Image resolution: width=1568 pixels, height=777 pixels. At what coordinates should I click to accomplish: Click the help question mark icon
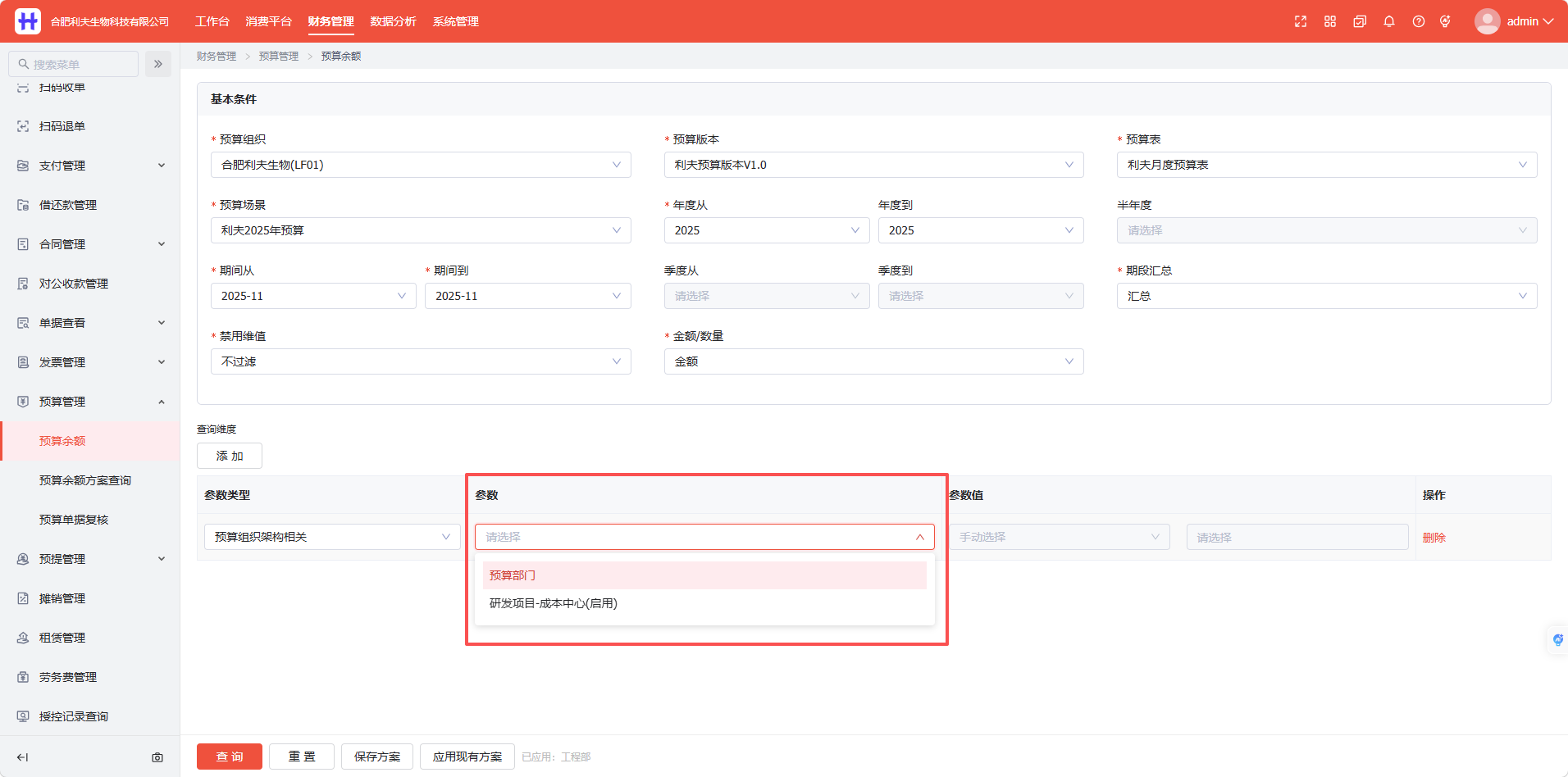[x=1419, y=21]
